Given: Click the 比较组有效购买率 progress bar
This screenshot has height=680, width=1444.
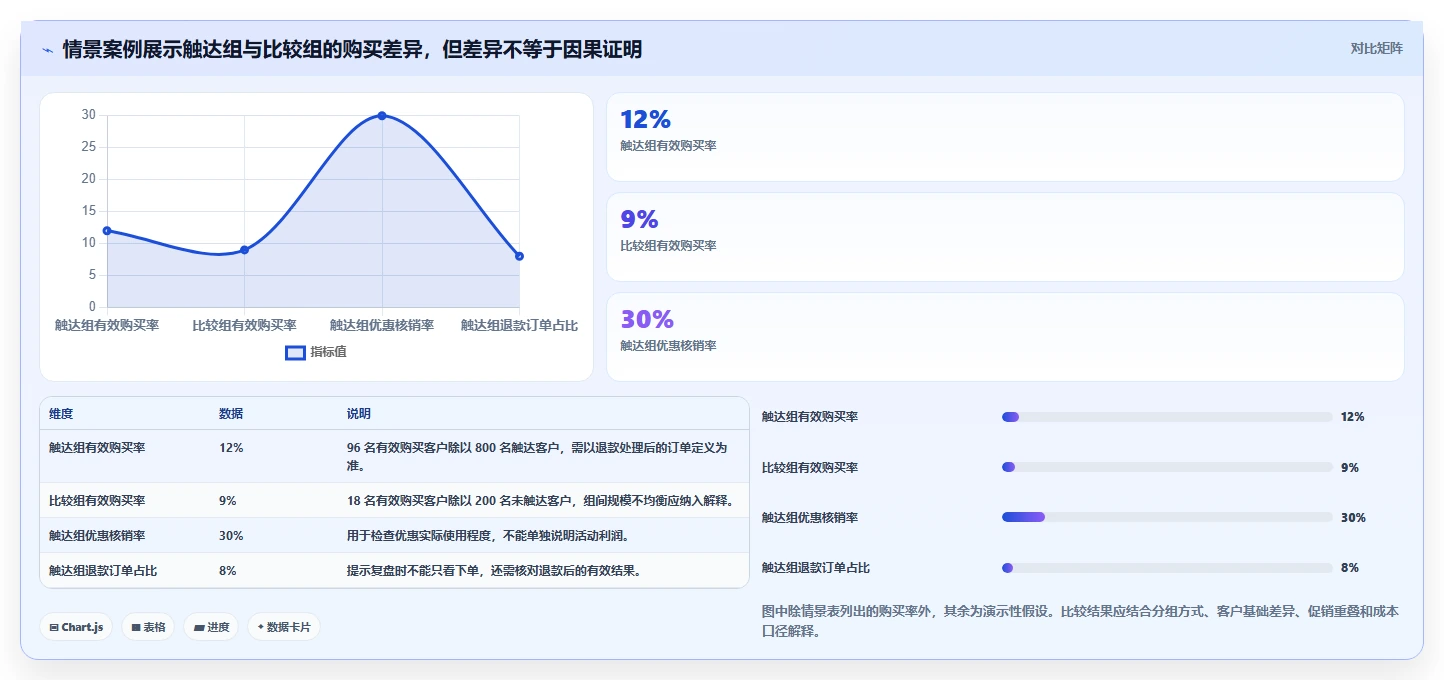Looking at the screenshot, I should coord(1167,467).
